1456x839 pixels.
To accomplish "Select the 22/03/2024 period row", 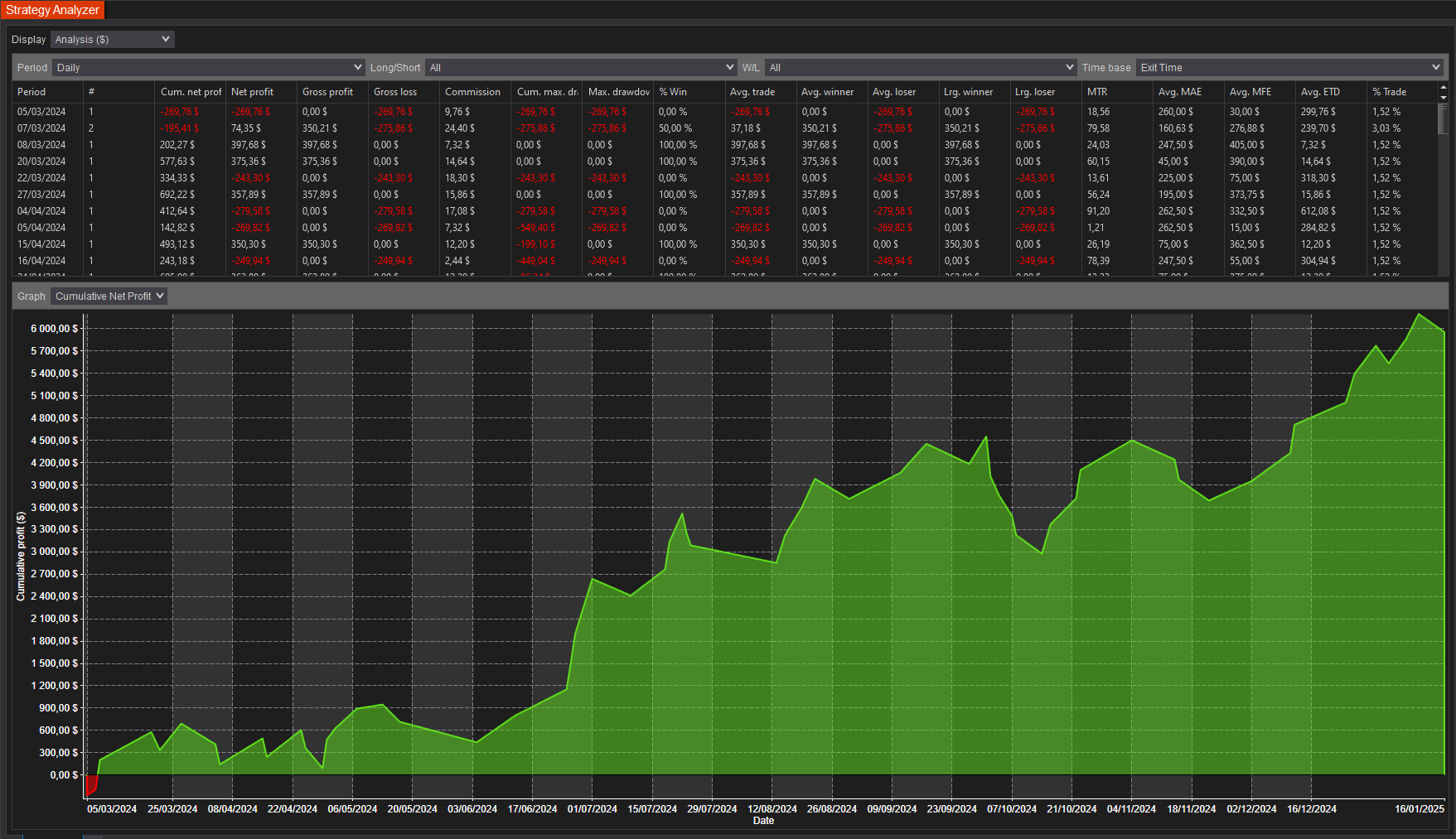I will click(725, 178).
